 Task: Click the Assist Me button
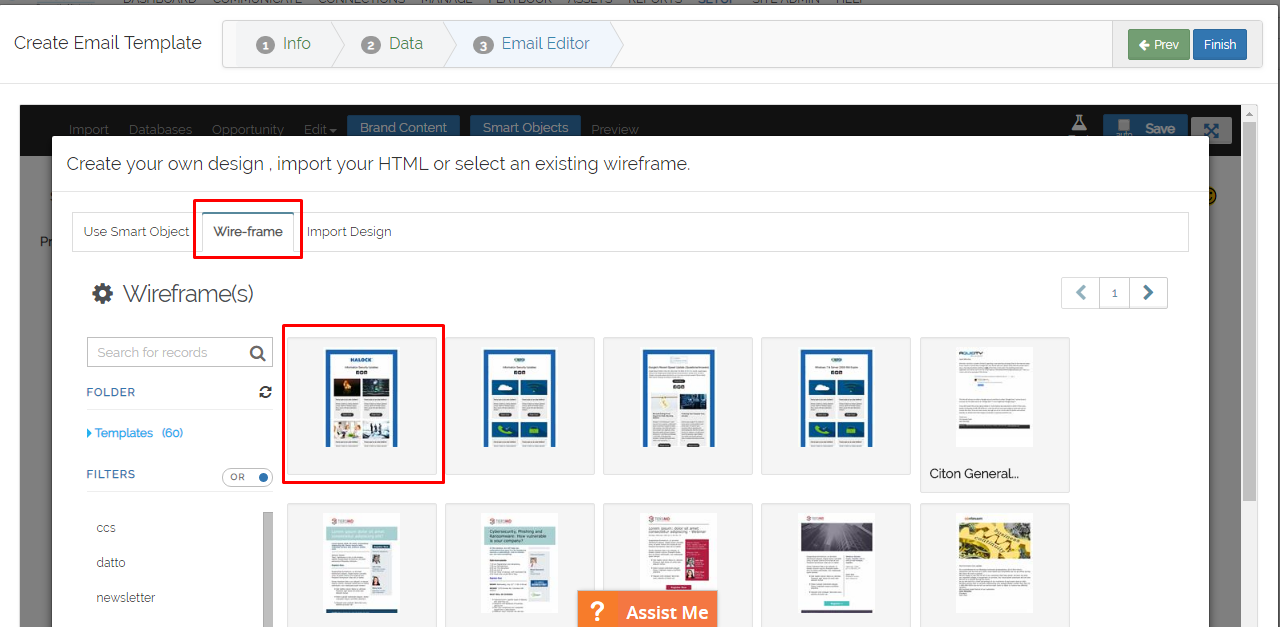pos(647,609)
